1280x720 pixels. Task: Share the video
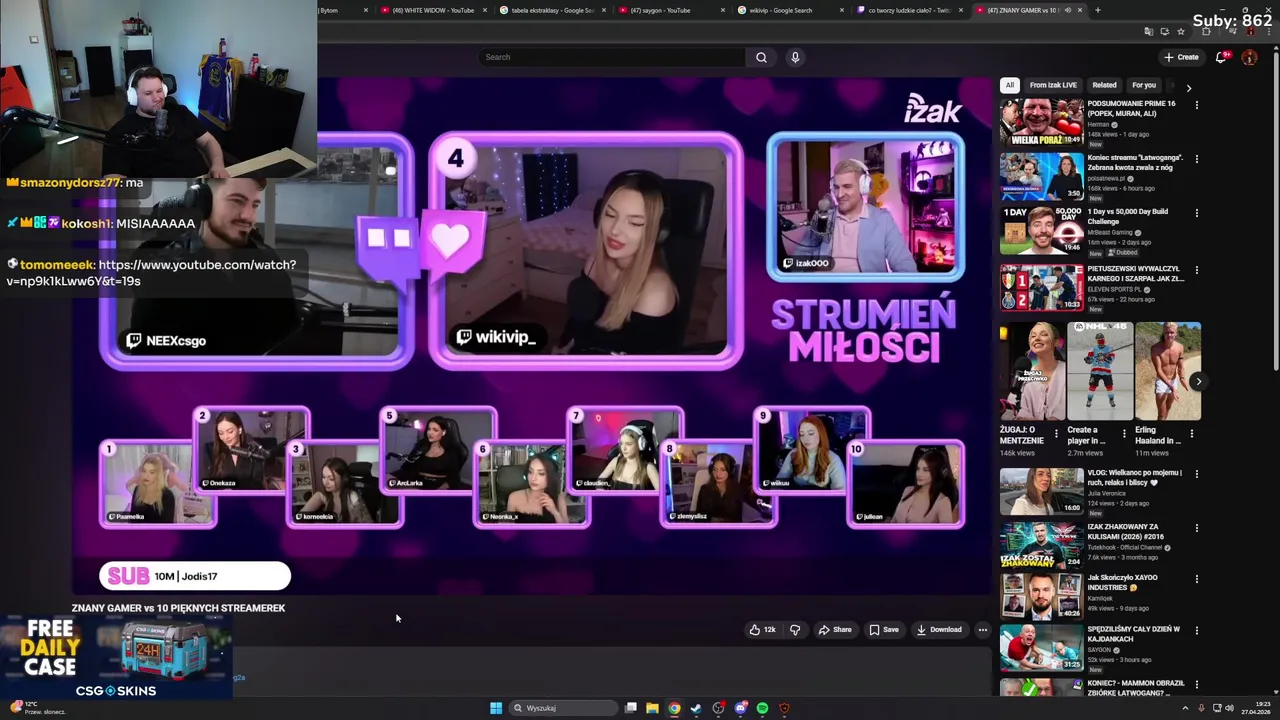pyautogui.click(x=835, y=630)
